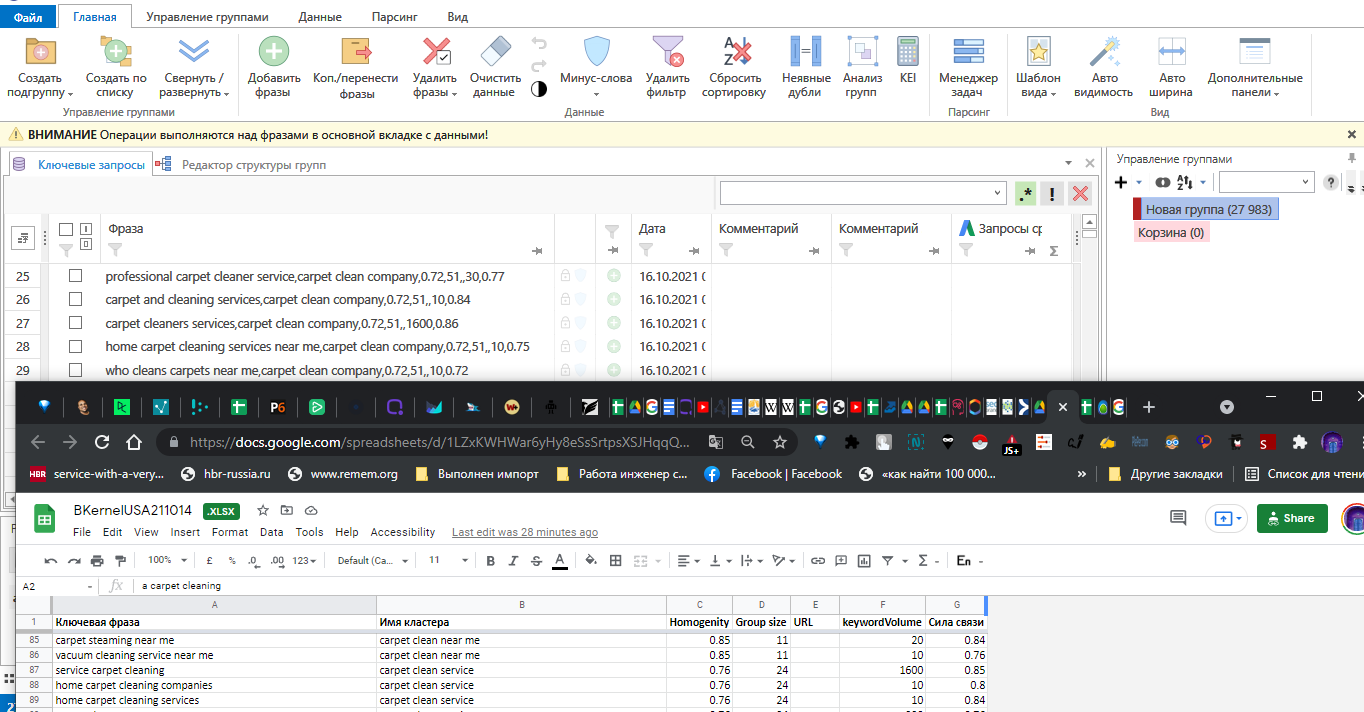Select Новая группа in the groups panel
This screenshot has width=1364, height=712.
coord(1208,209)
